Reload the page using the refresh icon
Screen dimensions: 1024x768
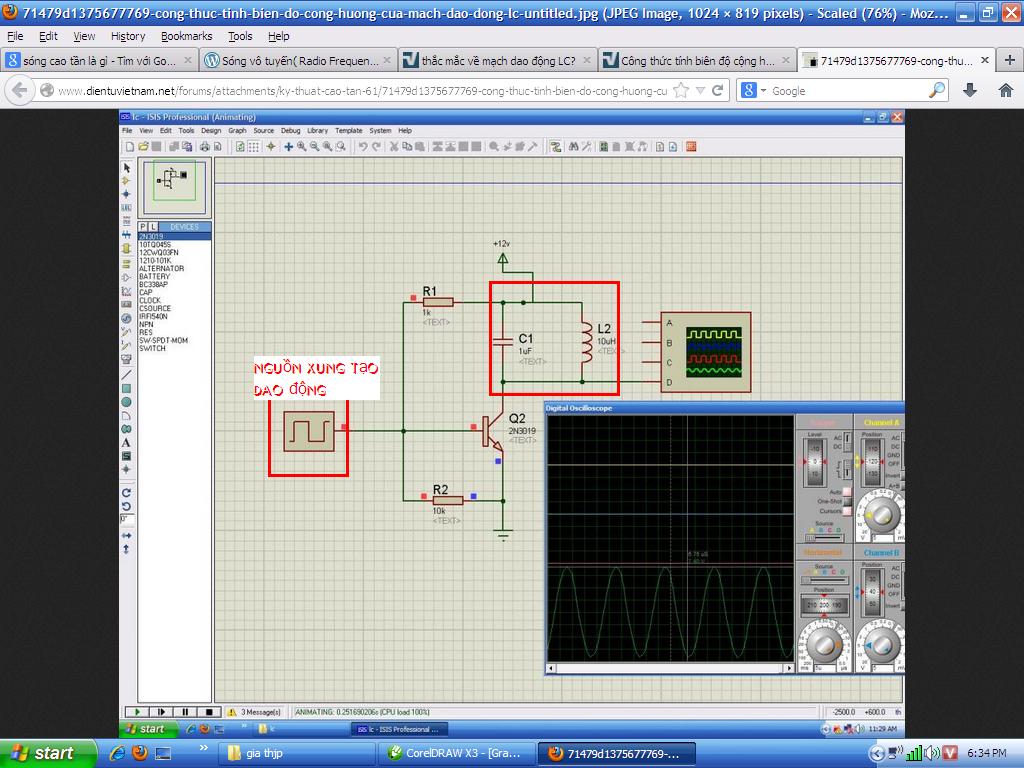coord(717,91)
